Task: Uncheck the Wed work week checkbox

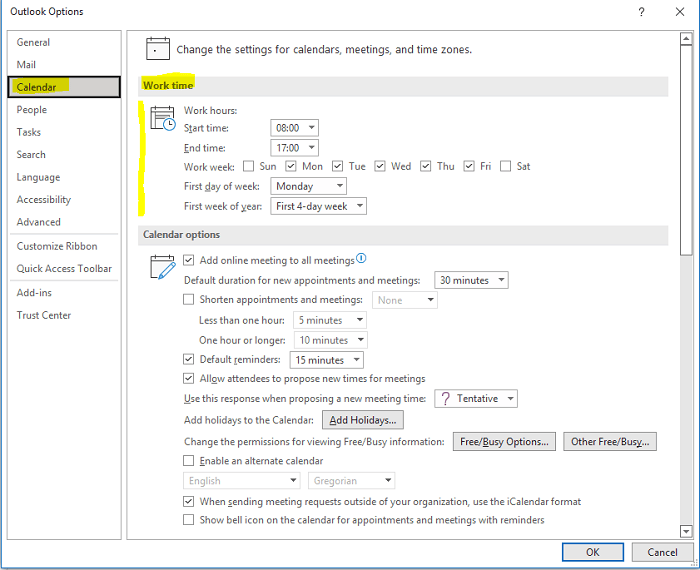Action: pyautogui.click(x=380, y=166)
